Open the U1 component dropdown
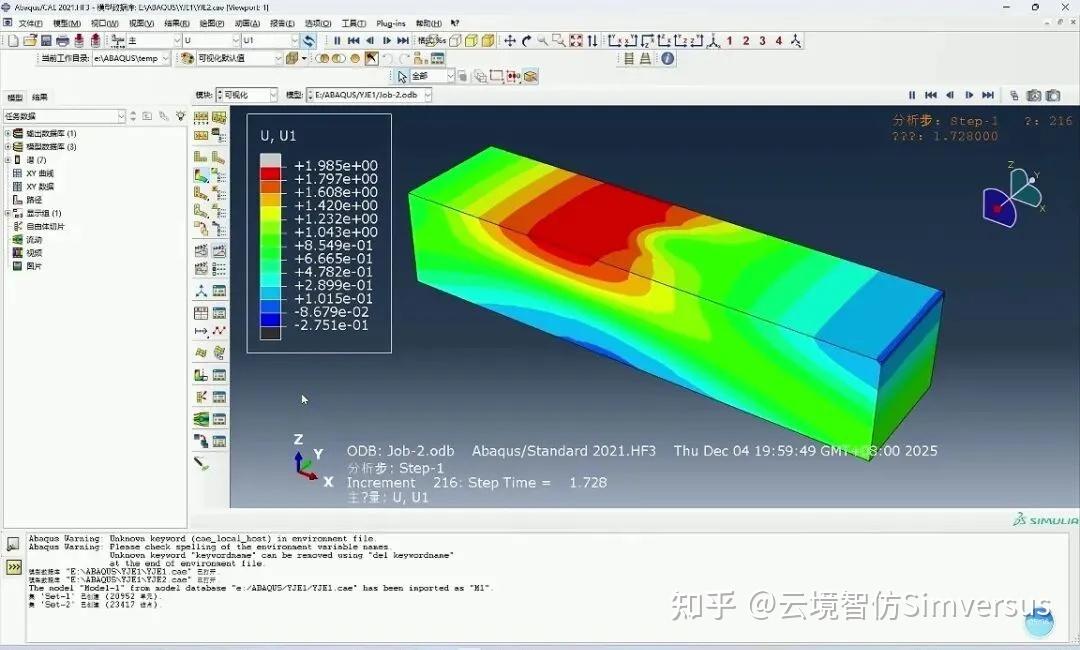Screen dimensions: 1080x650 (x=294, y=41)
